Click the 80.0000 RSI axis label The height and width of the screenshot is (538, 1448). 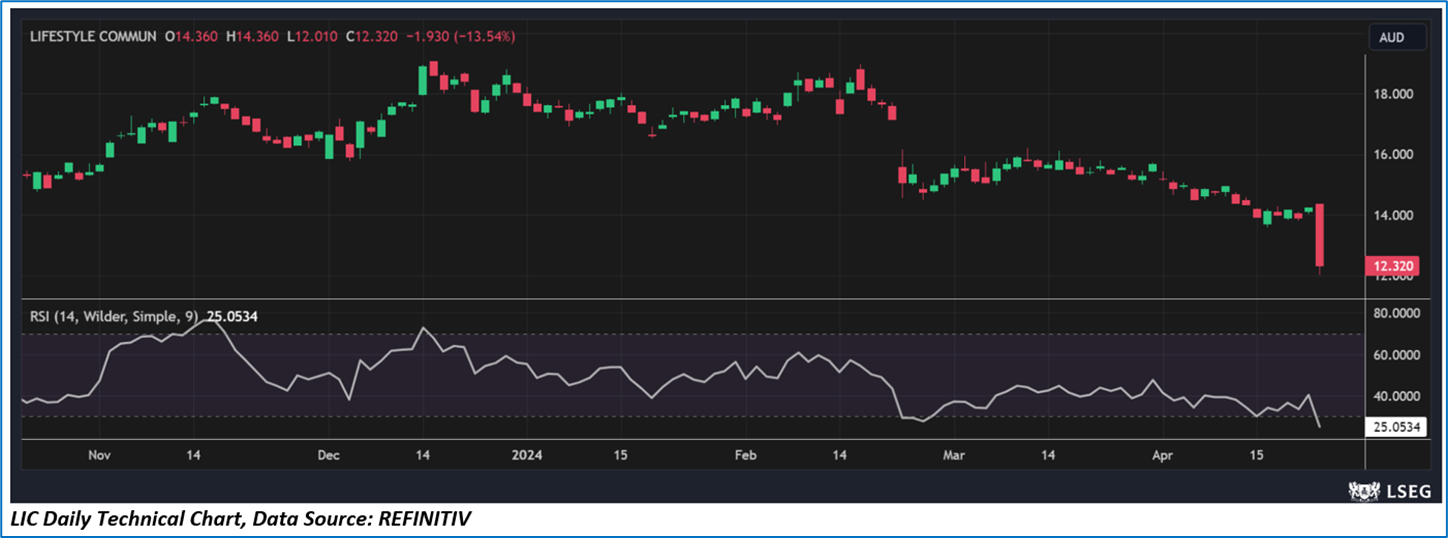[x=1395, y=313]
